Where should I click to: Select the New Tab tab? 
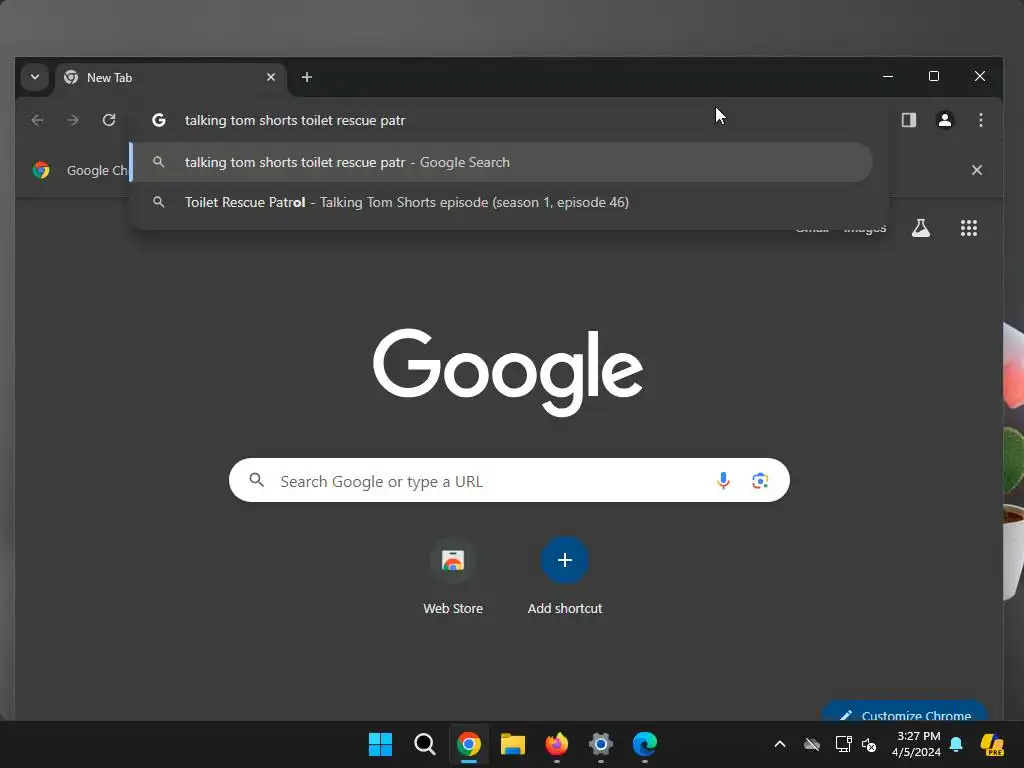click(x=170, y=78)
